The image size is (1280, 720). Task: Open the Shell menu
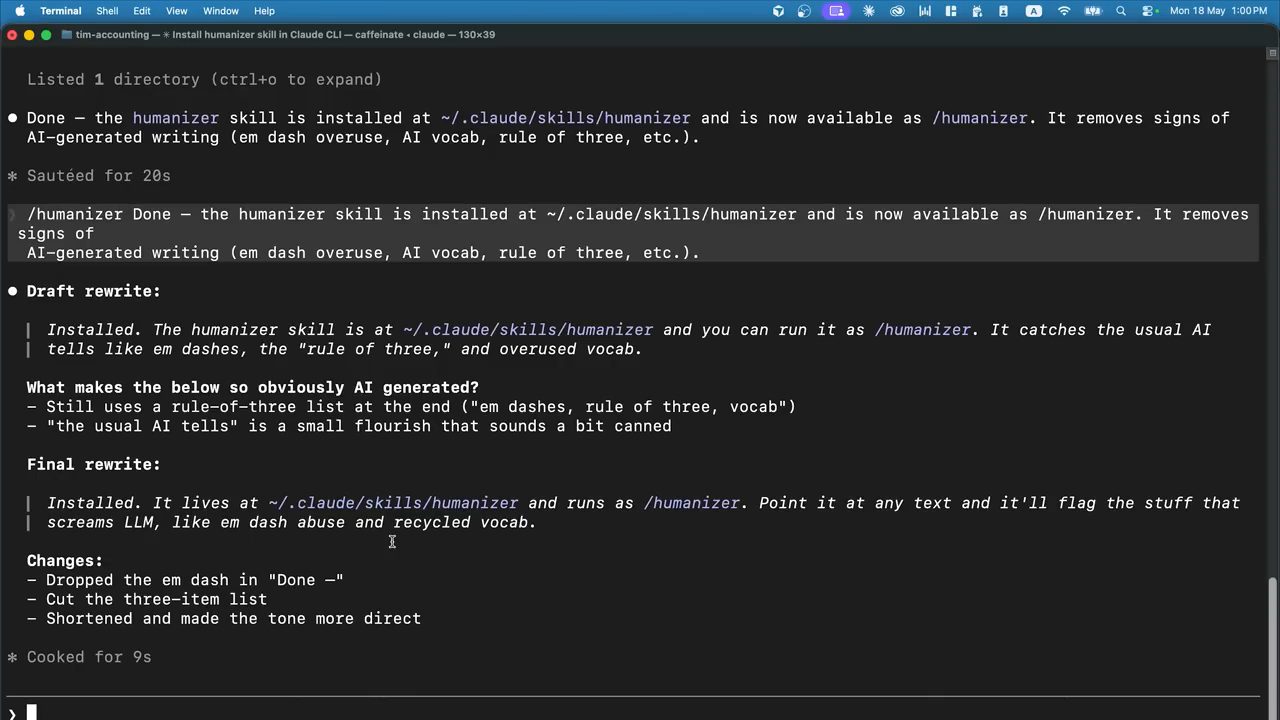[107, 11]
